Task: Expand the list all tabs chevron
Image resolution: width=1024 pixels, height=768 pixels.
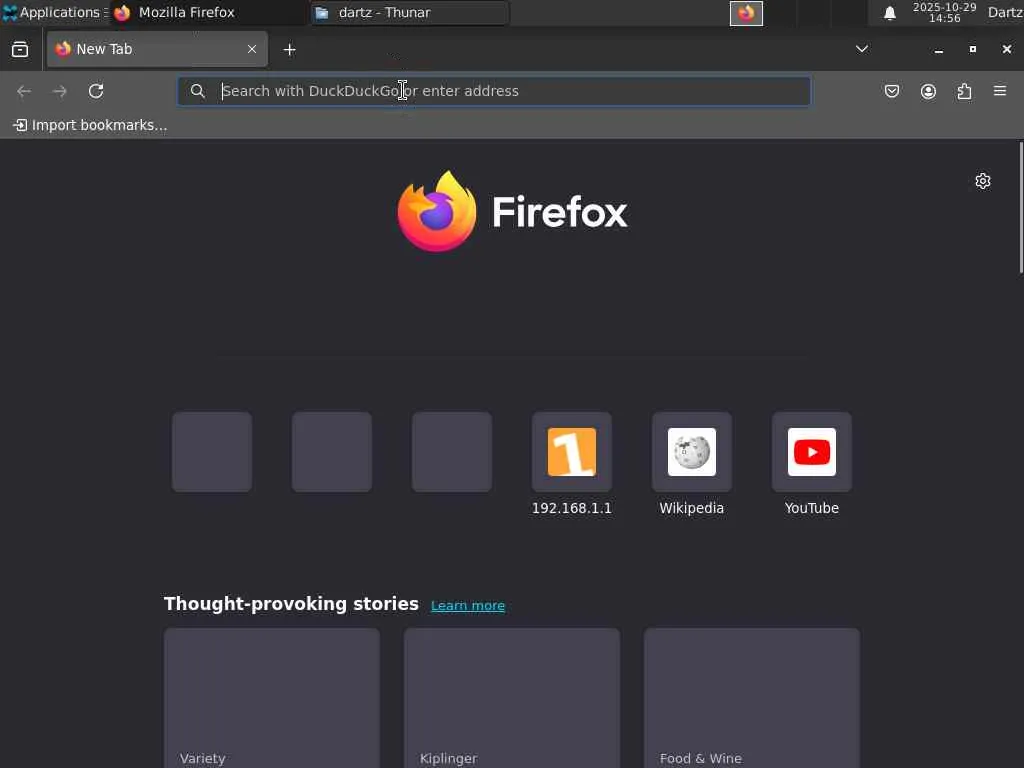Action: [862, 49]
